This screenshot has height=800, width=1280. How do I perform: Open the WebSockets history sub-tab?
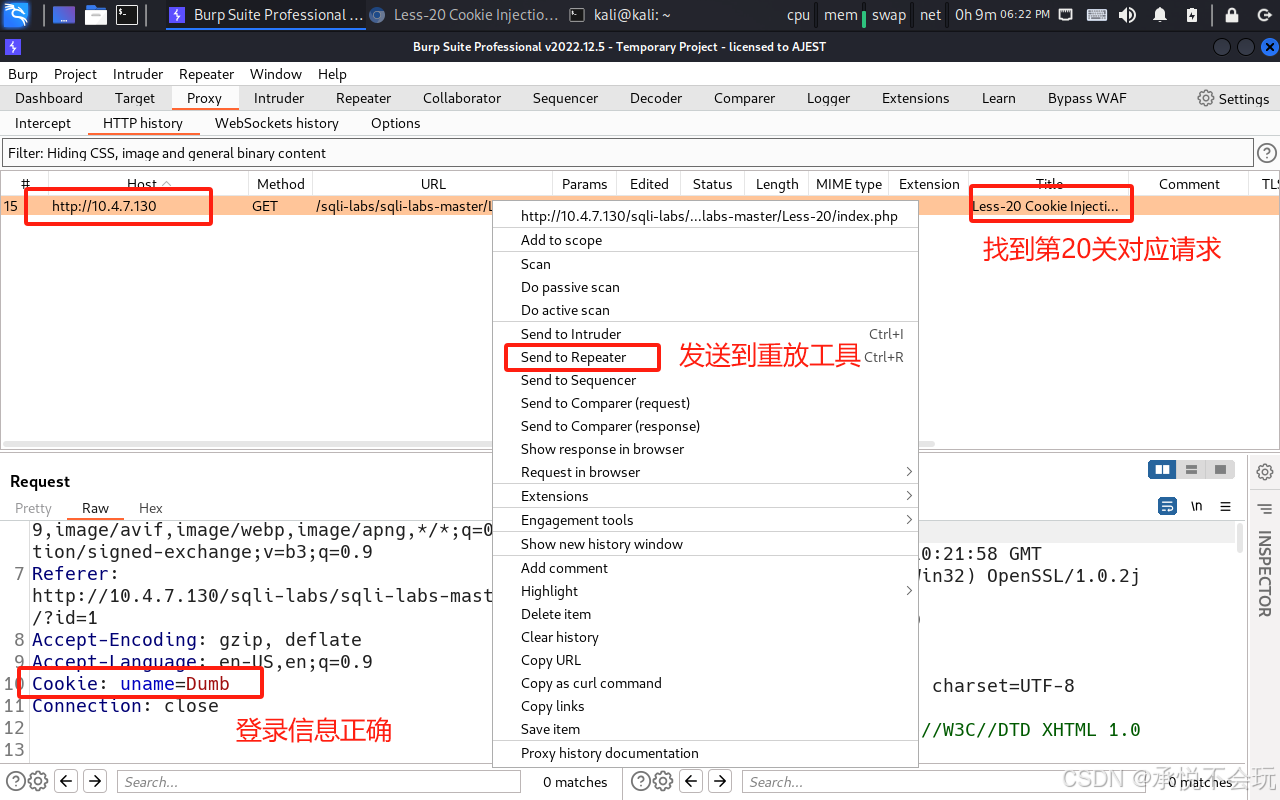pos(277,123)
